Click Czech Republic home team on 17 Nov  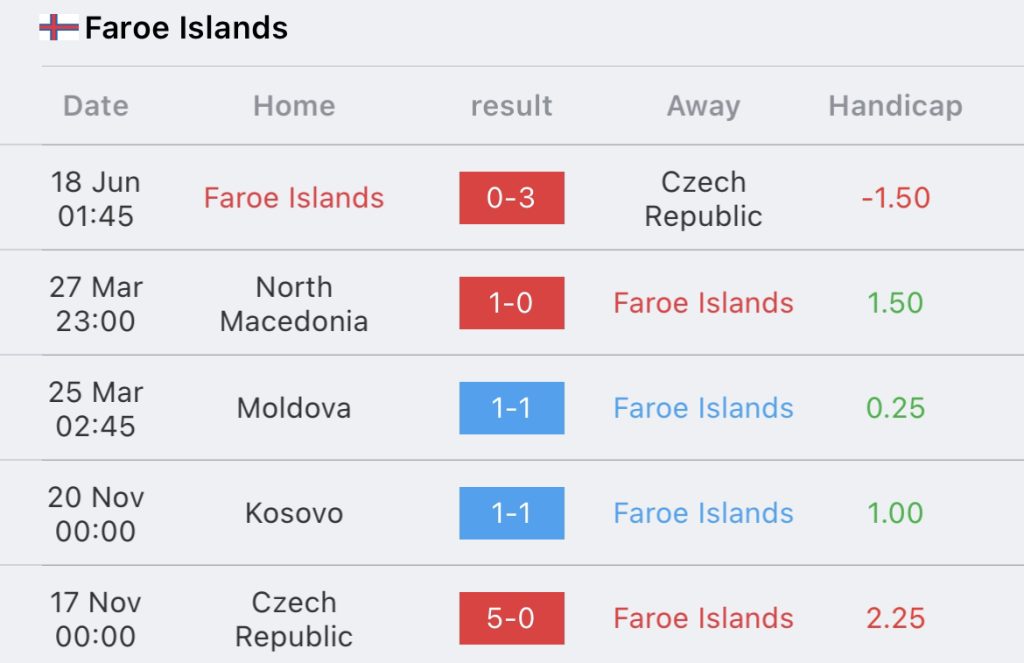[x=294, y=619]
